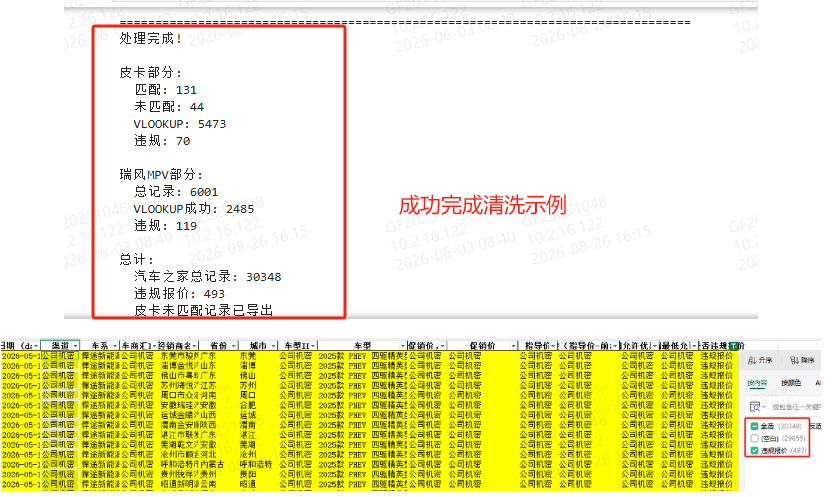The height and width of the screenshot is (497, 836).
Task: Select the 呼和浩特 city cell
Action: pyautogui.click(x=256, y=464)
